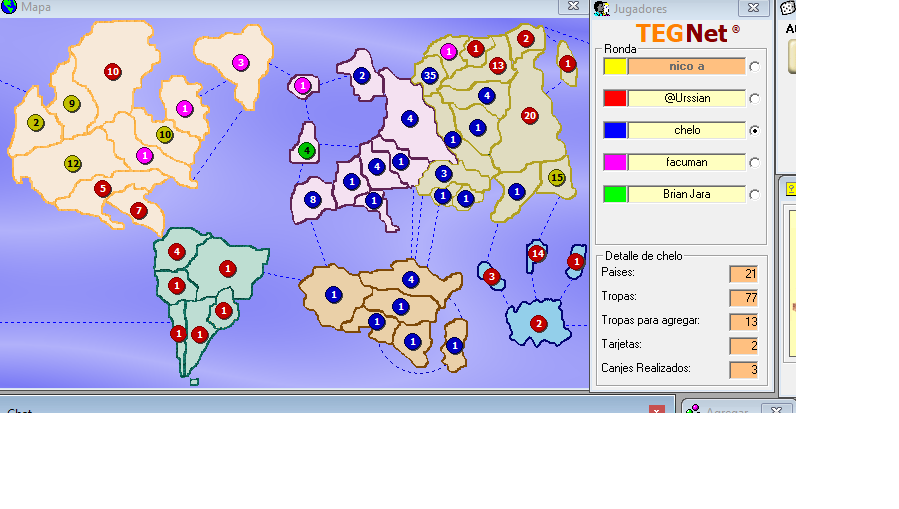
Task: Click chelo's blue color swatch
Action: (x=615, y=131)
